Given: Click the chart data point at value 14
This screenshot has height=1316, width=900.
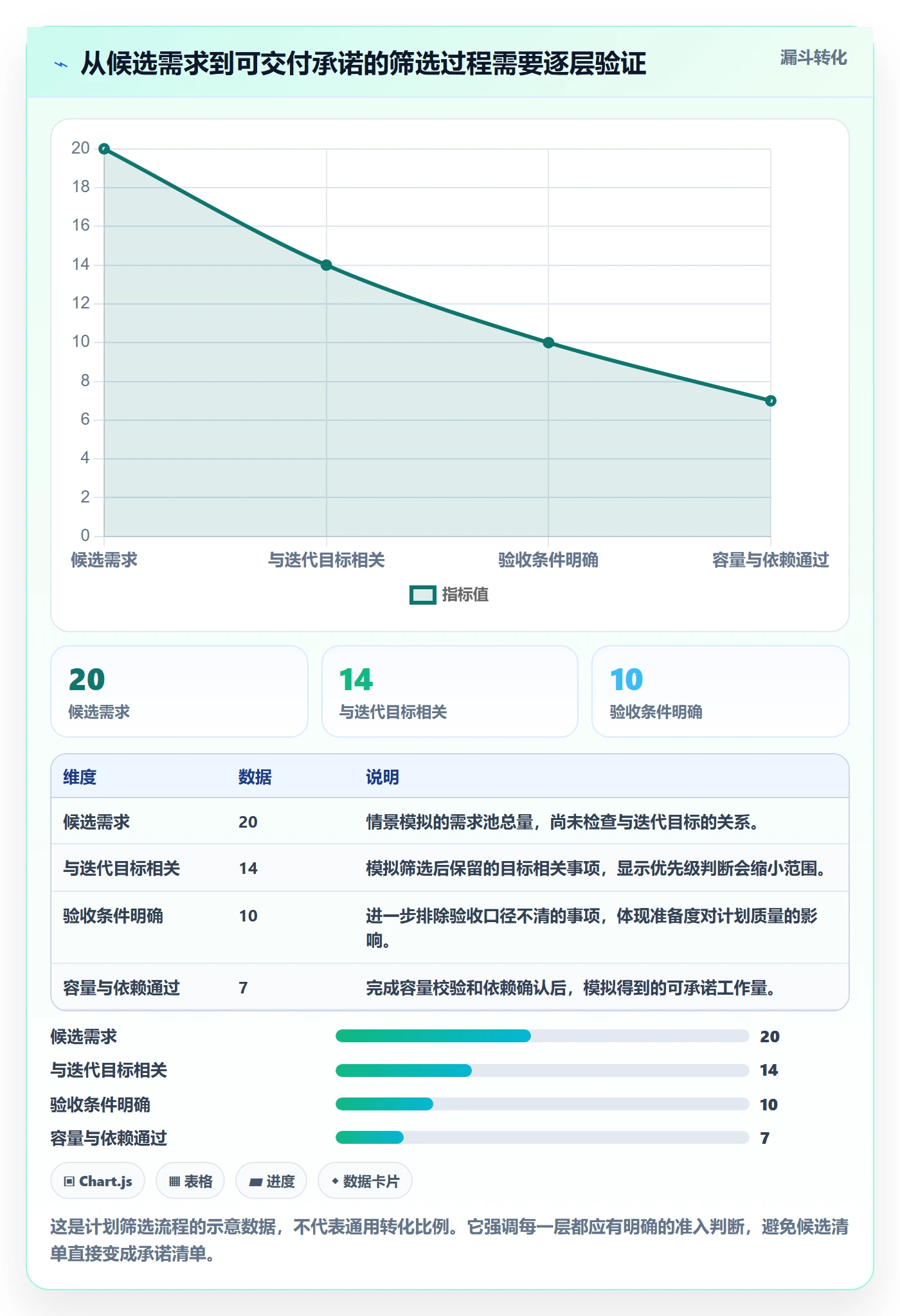Looking at the screenshot, I should [327, 265].
